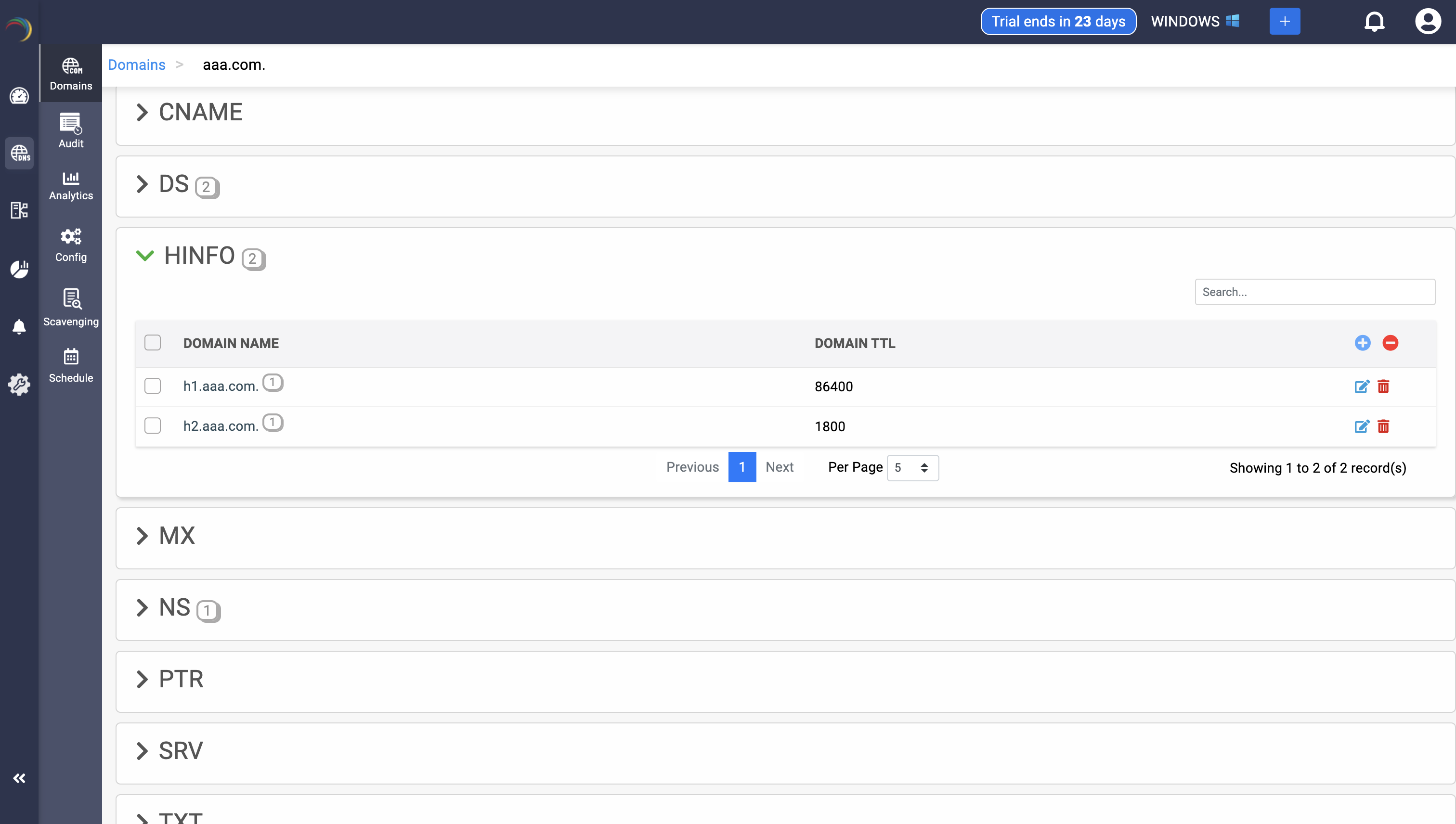1456x824 pixels.
Task: Click the HINFO Search input field
Action: [x=1314, y=292]
